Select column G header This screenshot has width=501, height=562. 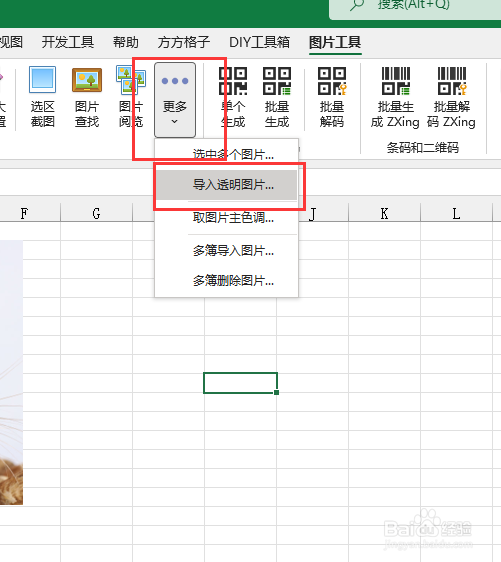point(96,213)
